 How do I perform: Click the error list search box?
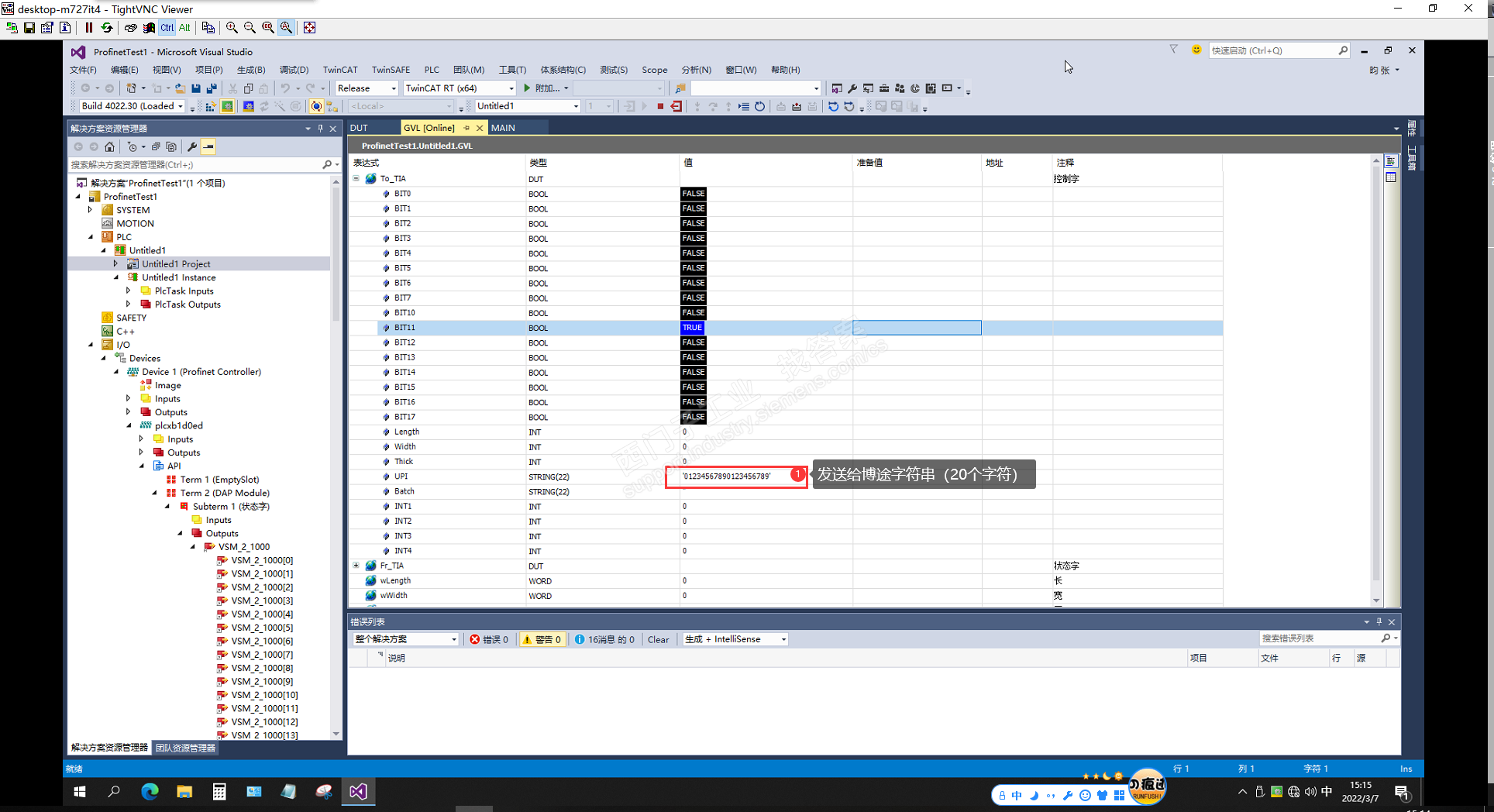click(x=1328, y=638)
